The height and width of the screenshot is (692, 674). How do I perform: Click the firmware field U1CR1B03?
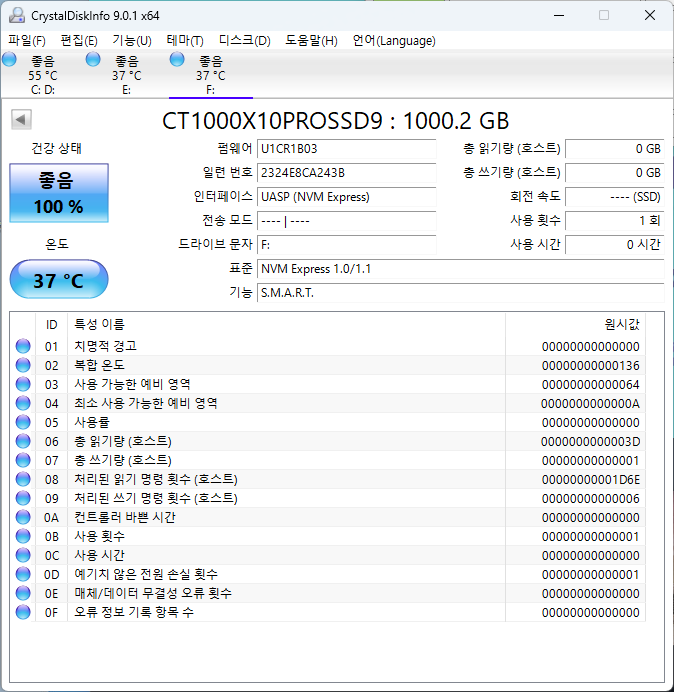point(345,148)
